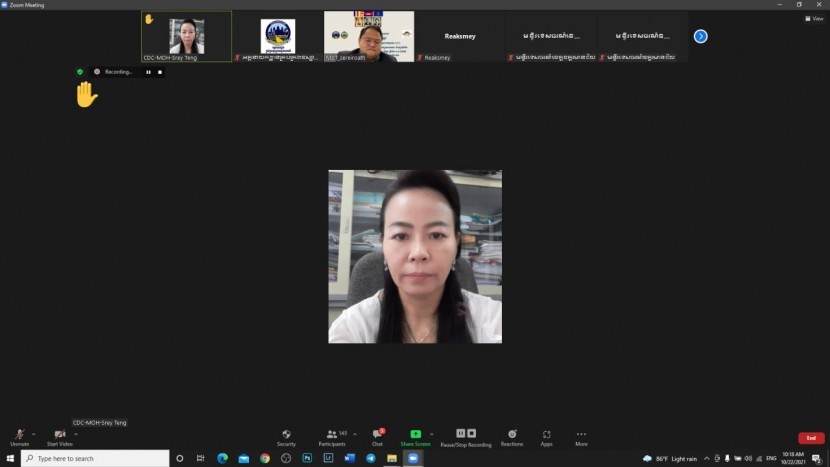Start Video from the meeting toolbar
The width and height of the screenshot is (830, 467).
point(59,436)
